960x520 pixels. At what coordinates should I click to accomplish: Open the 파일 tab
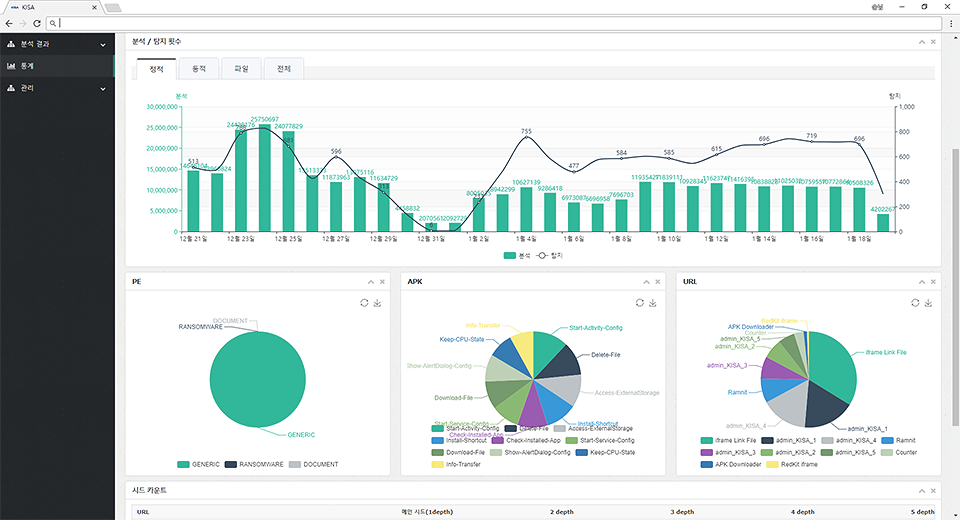(x=241, y=68)
